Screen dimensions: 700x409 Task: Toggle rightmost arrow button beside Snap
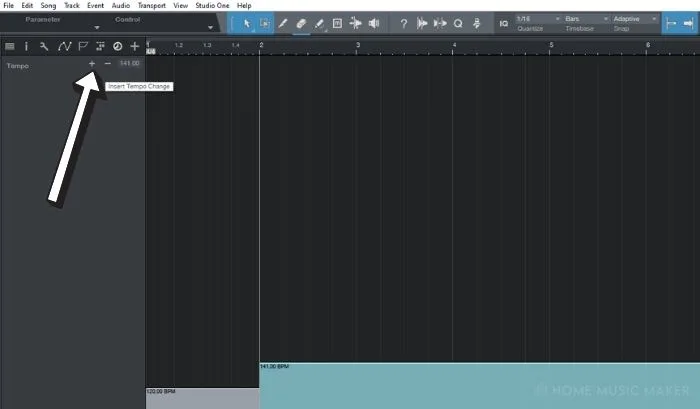point(688,23)
